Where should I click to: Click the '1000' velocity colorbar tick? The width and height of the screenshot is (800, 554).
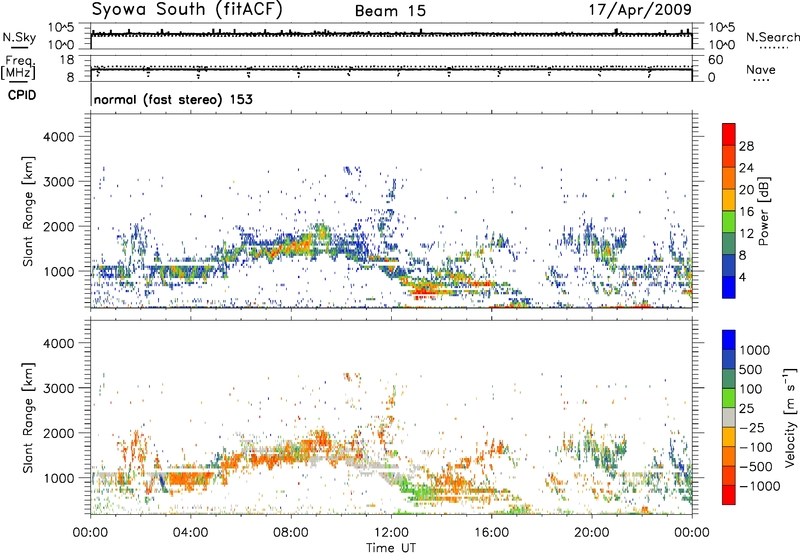coord(755,350)
